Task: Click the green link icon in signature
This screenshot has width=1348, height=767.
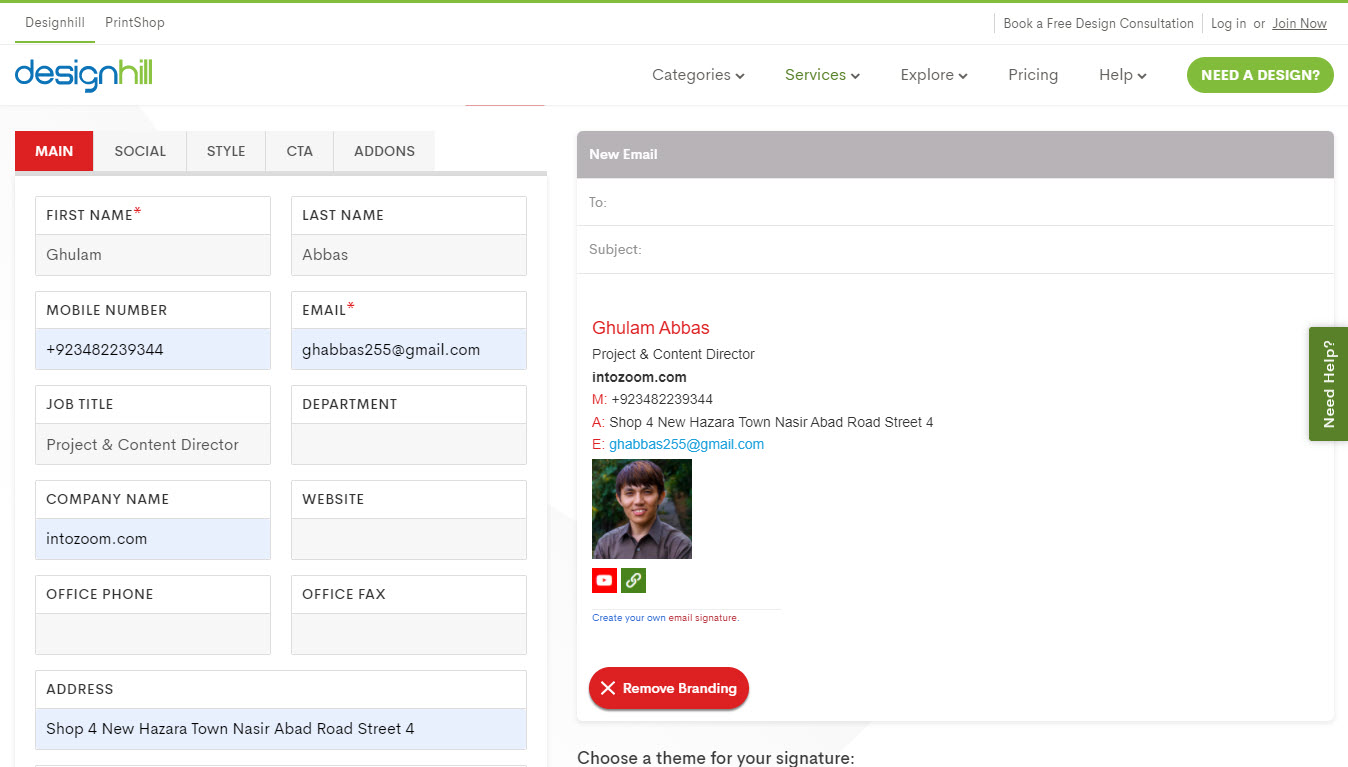Action: click(x=633, y=580)
